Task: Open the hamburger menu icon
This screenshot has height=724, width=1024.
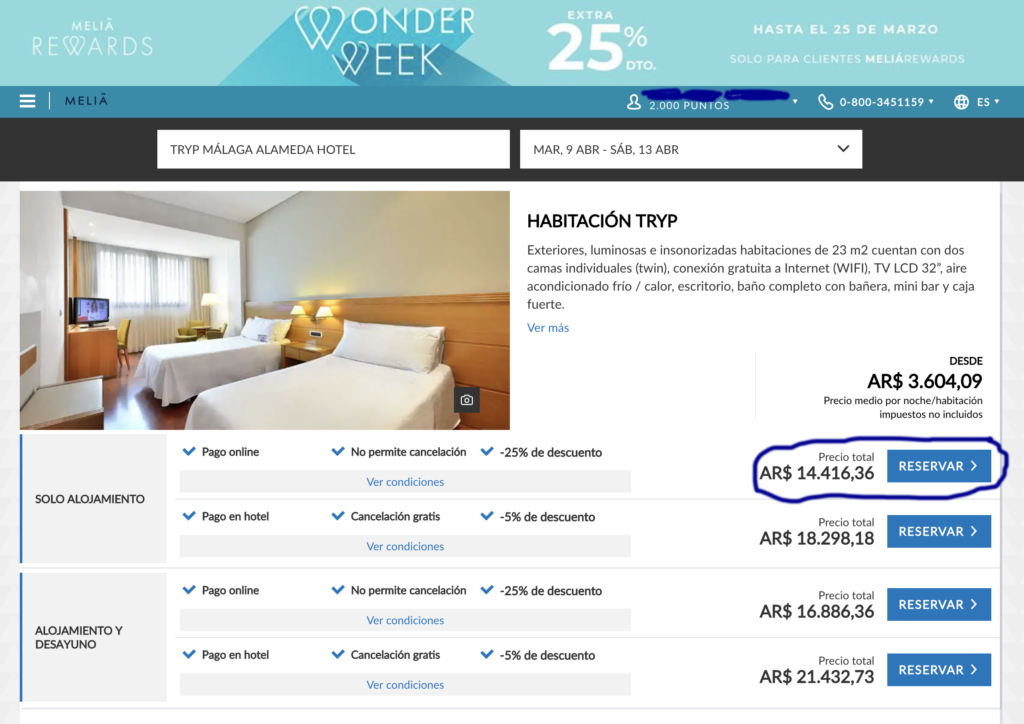Action: [27, 101]
